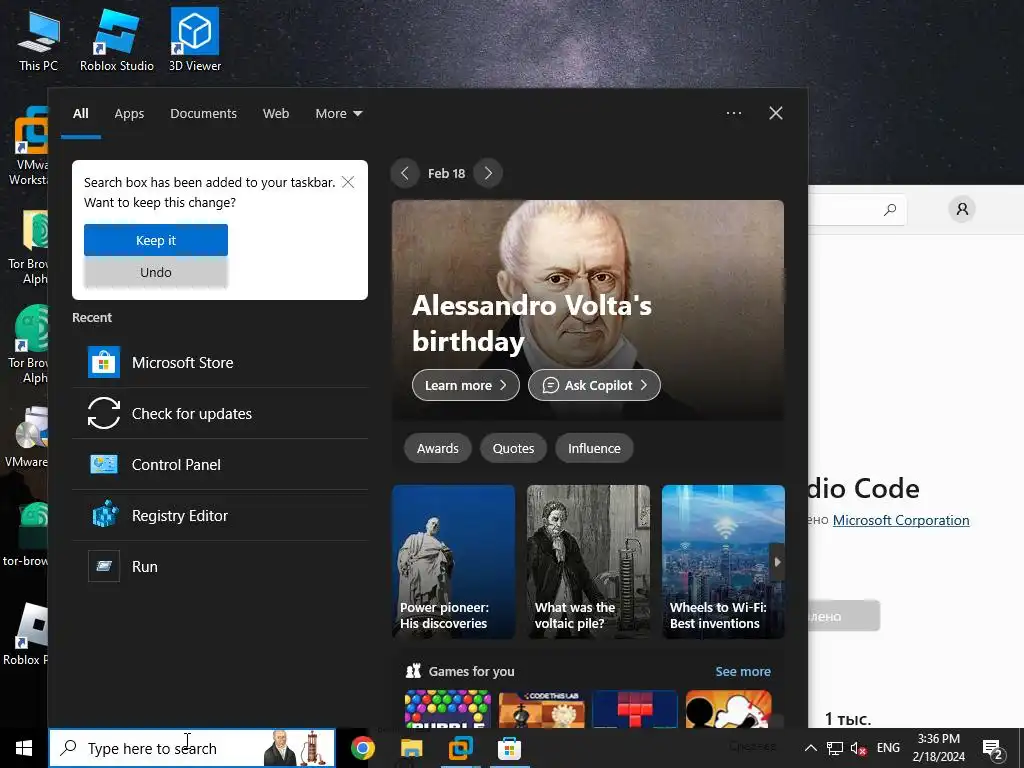Select the 3D Viewer desktop shortcut
The height and width of the screenshot is (768, 1024).
pyautogui.click(x=195, y=41)
